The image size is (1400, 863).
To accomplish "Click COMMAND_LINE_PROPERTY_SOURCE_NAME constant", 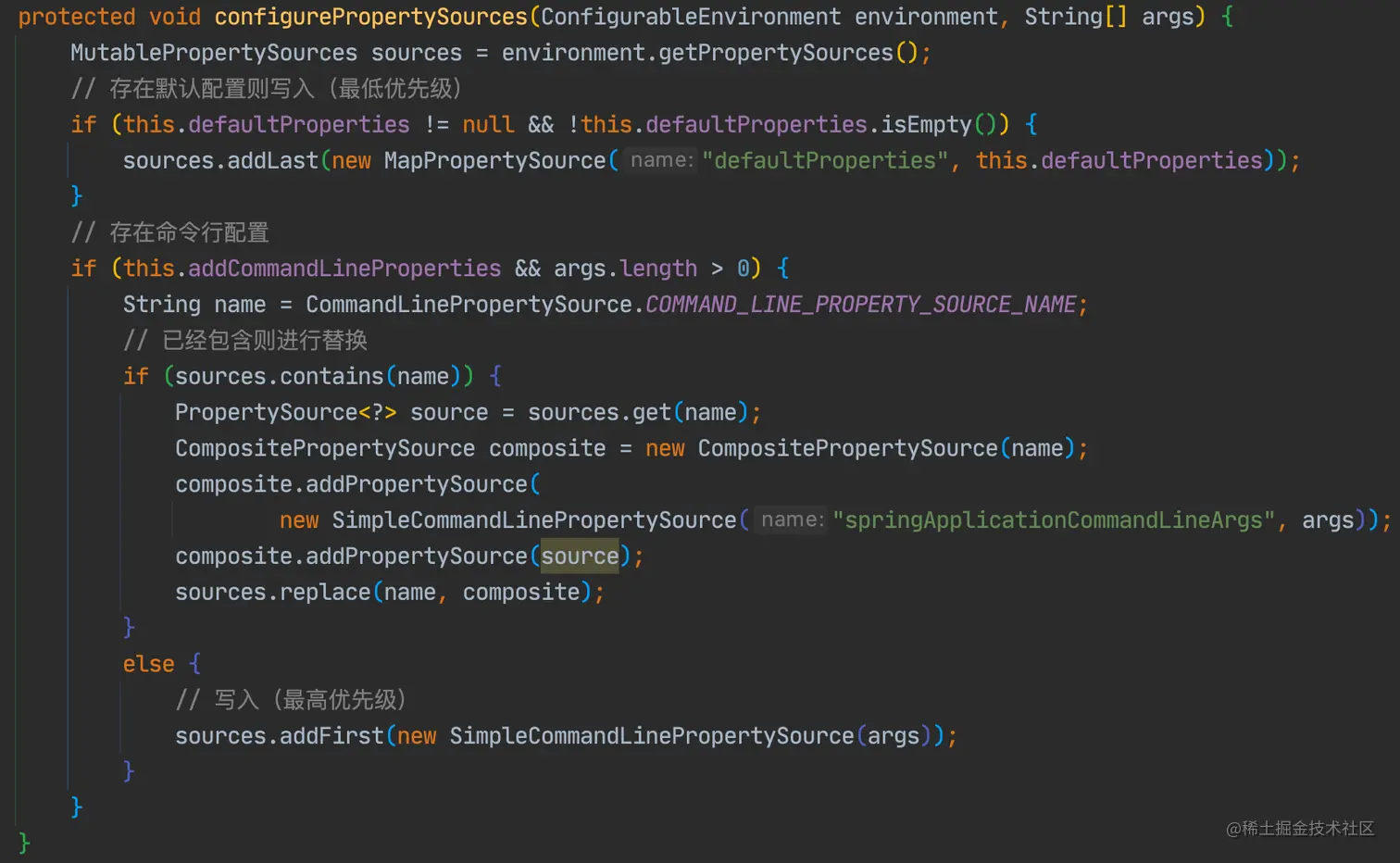I will (860, 305).
